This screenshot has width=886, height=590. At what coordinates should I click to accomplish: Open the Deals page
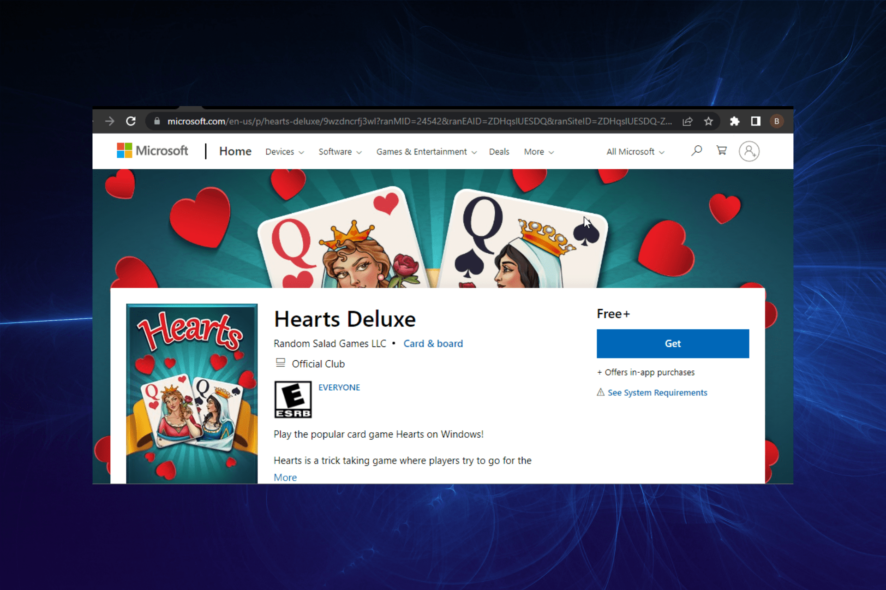(499, 151)
